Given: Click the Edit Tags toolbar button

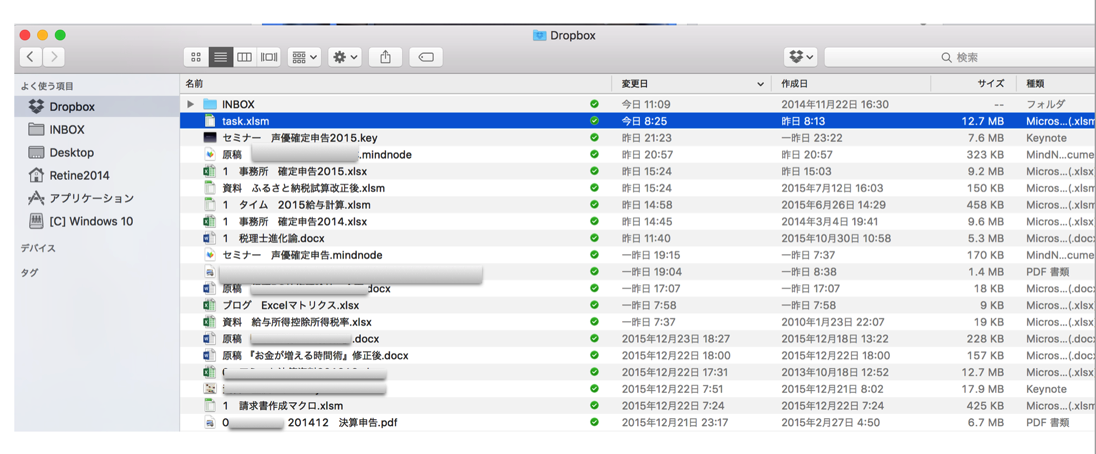Looking at the screenshot, I should [x=426, y=57].
